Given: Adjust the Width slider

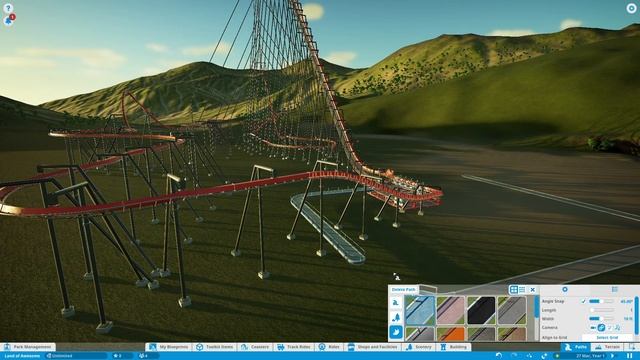Looking at the screenshot, I should pos(601,318).
